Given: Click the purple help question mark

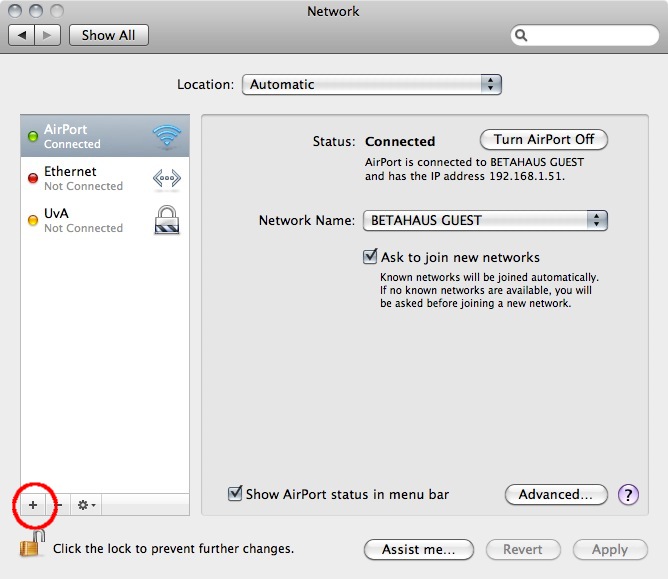Looking at the screenshot, I should [628, 494].
